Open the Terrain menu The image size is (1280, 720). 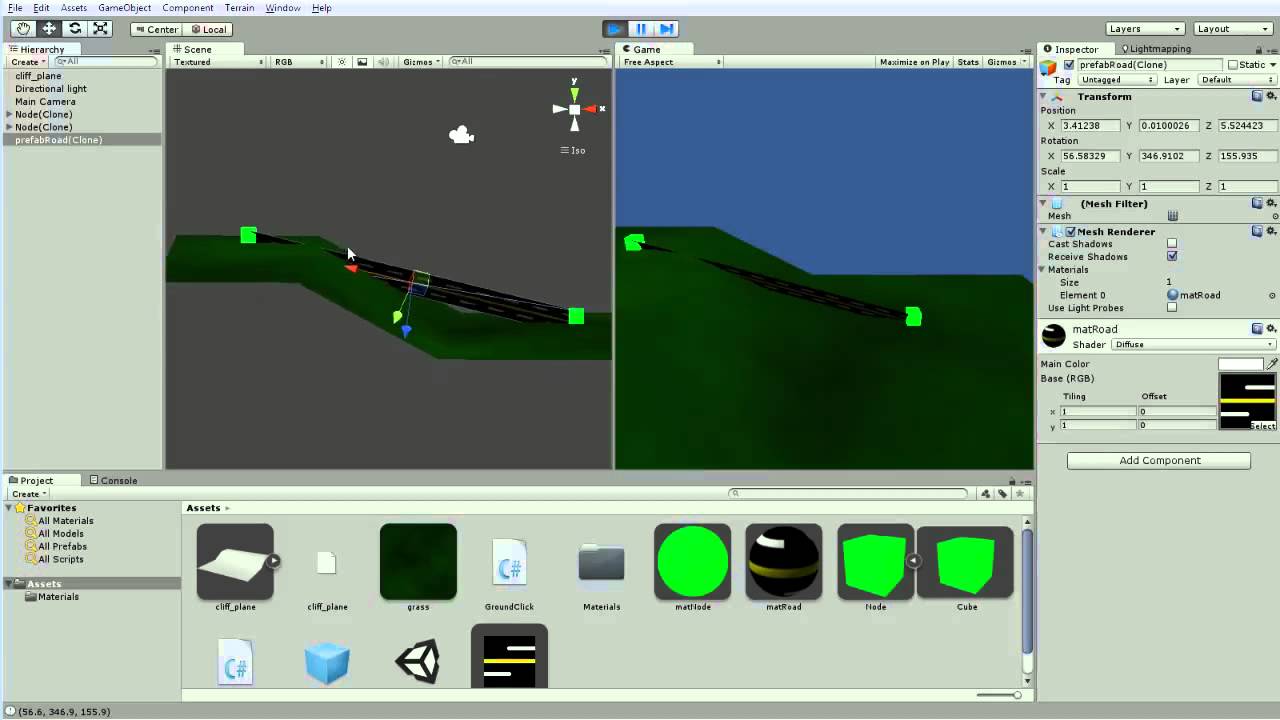[x=239, y=8]
